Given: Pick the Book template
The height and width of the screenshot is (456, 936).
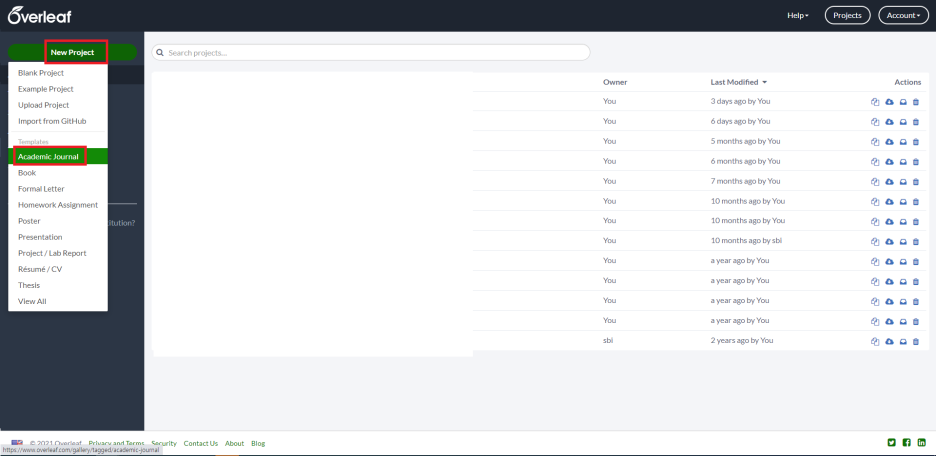Looking at the screenshot, I should (58, 172).
